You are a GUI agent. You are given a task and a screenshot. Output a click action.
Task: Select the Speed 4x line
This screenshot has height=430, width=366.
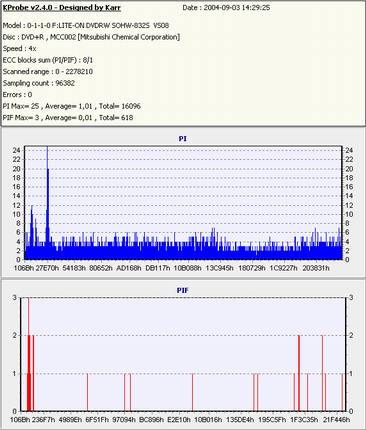(x=19, y=49)
